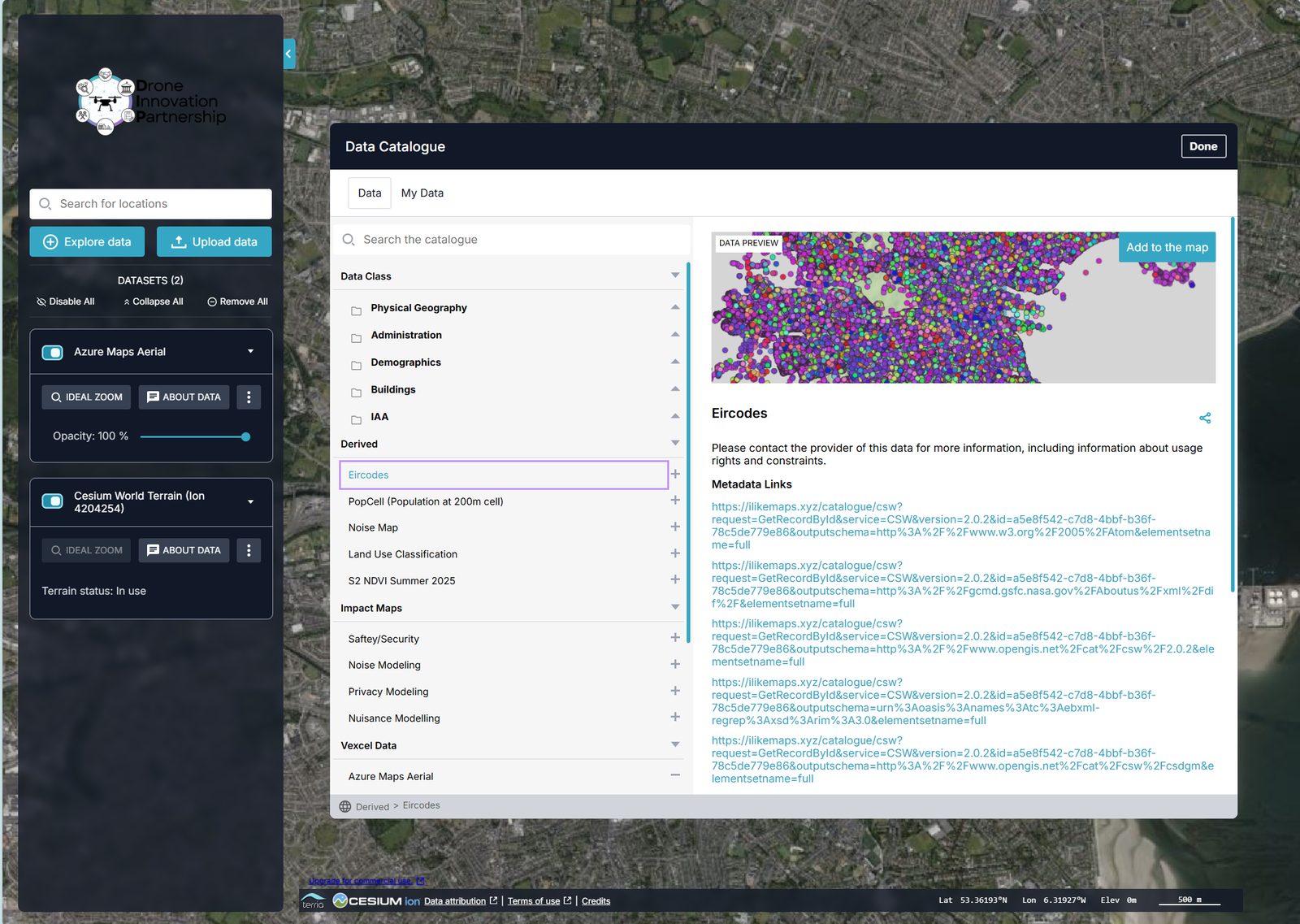The image size is (1300, 924).
Task: Add Nuisance Modelling layer plus icon
Action: tap(675, 717)
